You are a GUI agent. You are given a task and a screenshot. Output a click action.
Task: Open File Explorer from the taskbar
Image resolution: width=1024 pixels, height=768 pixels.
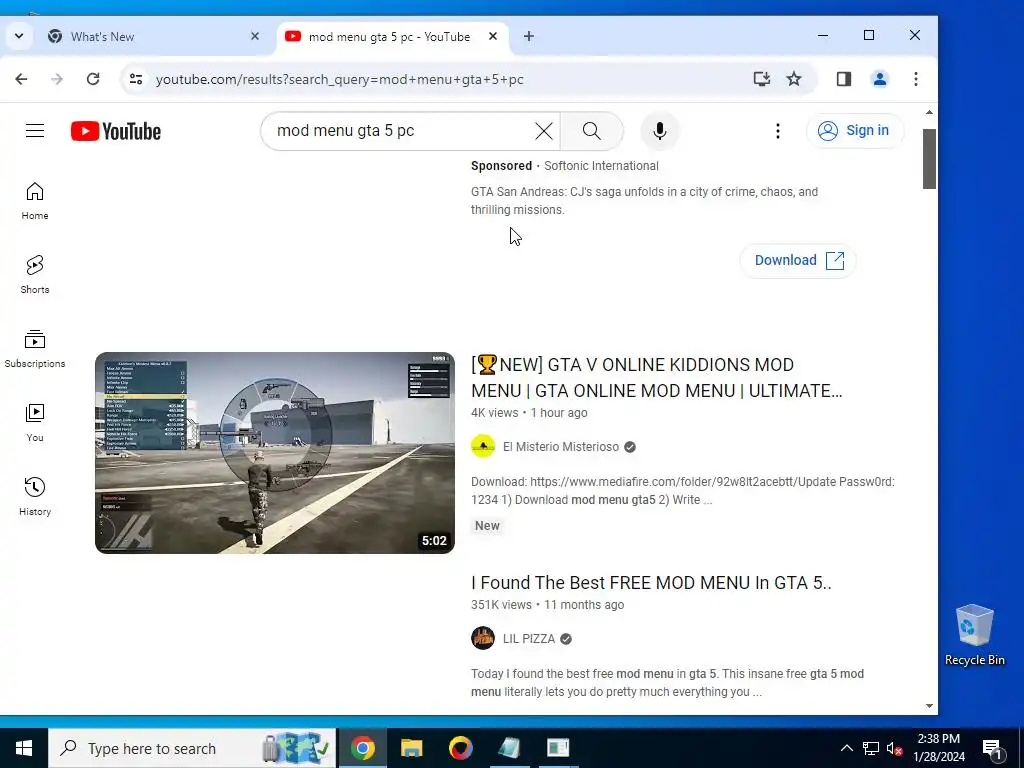click(x=411, y=748)
